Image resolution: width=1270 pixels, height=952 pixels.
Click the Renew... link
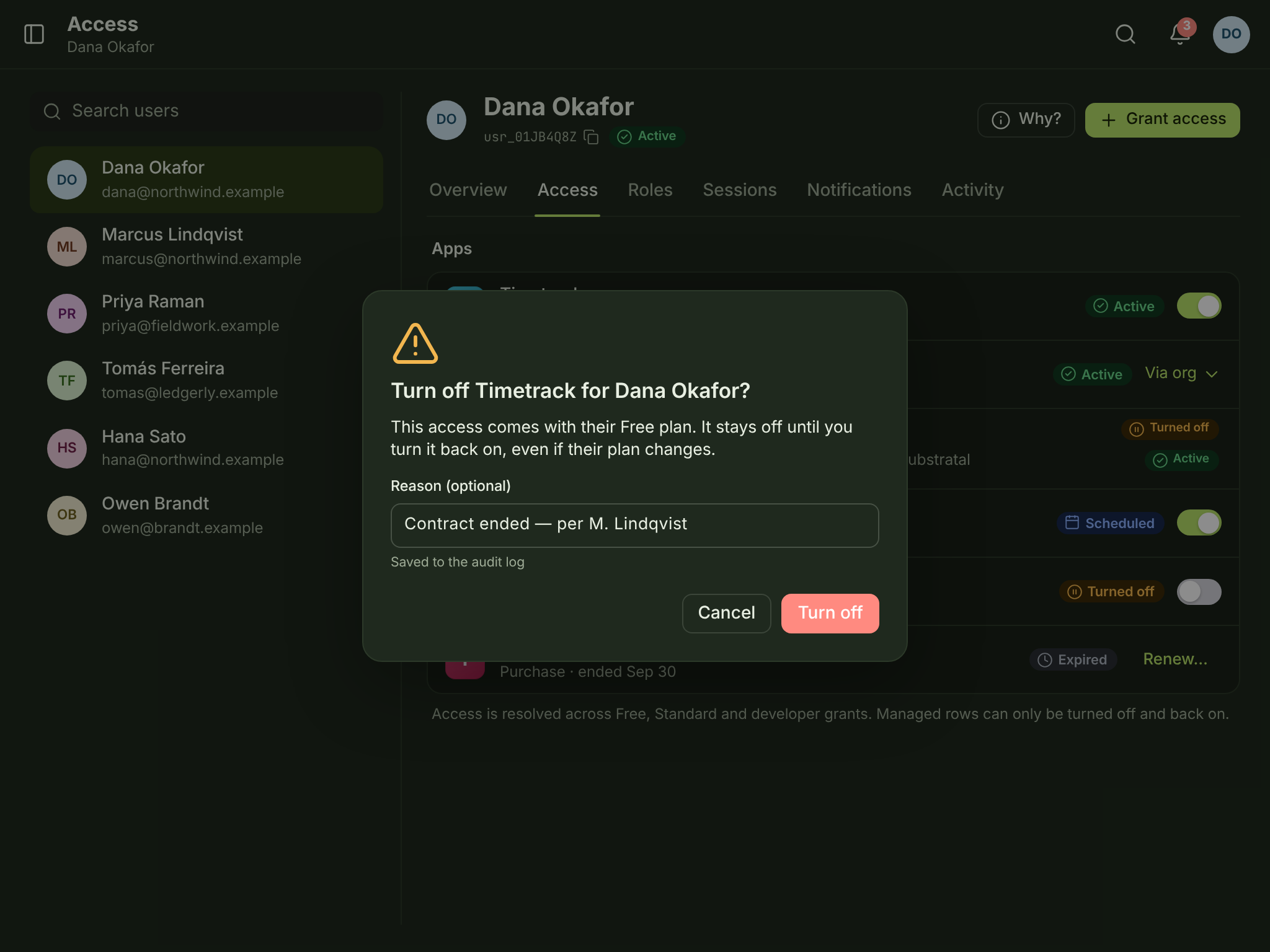point(1175,659)
